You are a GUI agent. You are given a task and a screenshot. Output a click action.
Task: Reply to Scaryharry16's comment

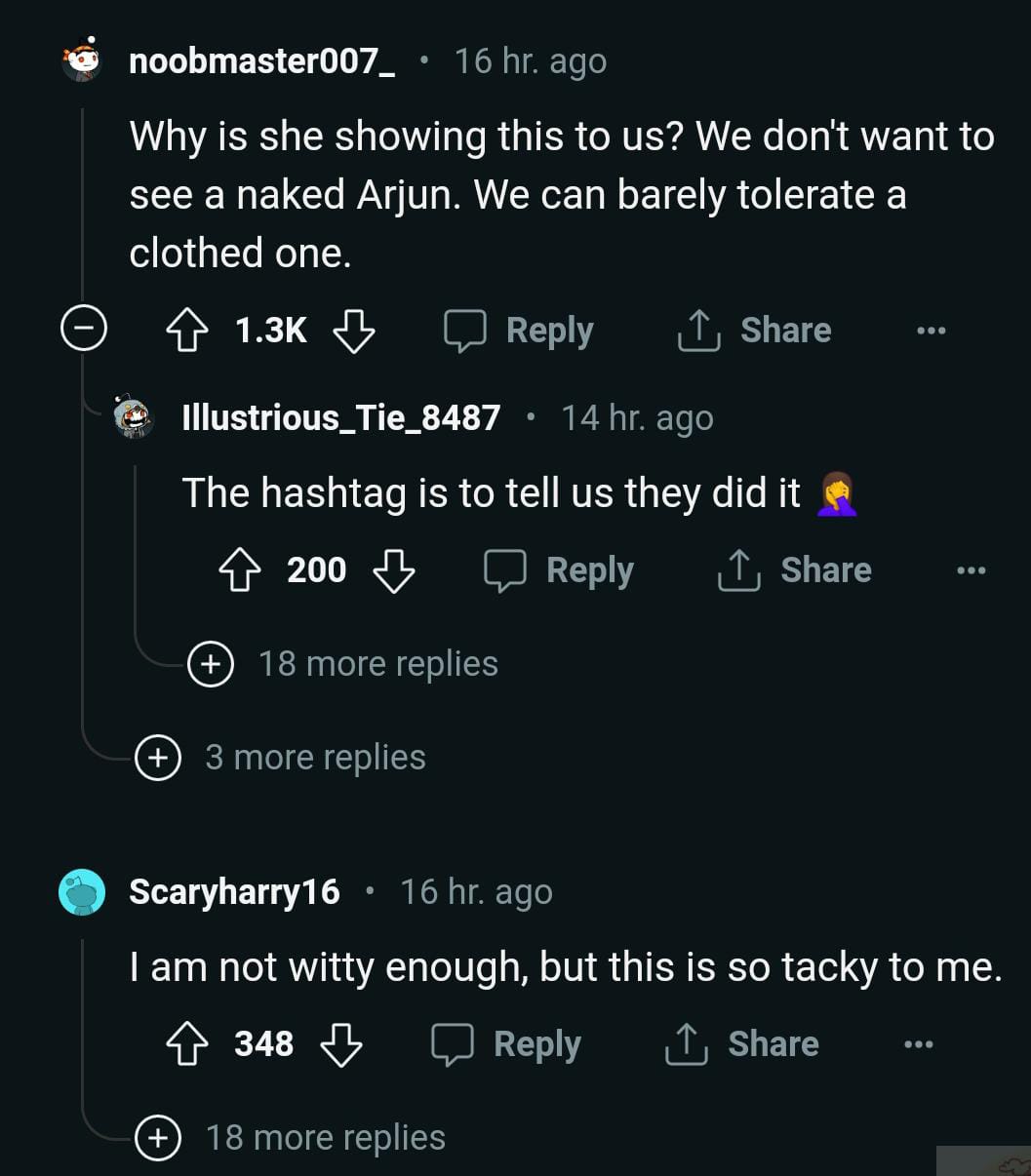click(x=506, y=1044)
